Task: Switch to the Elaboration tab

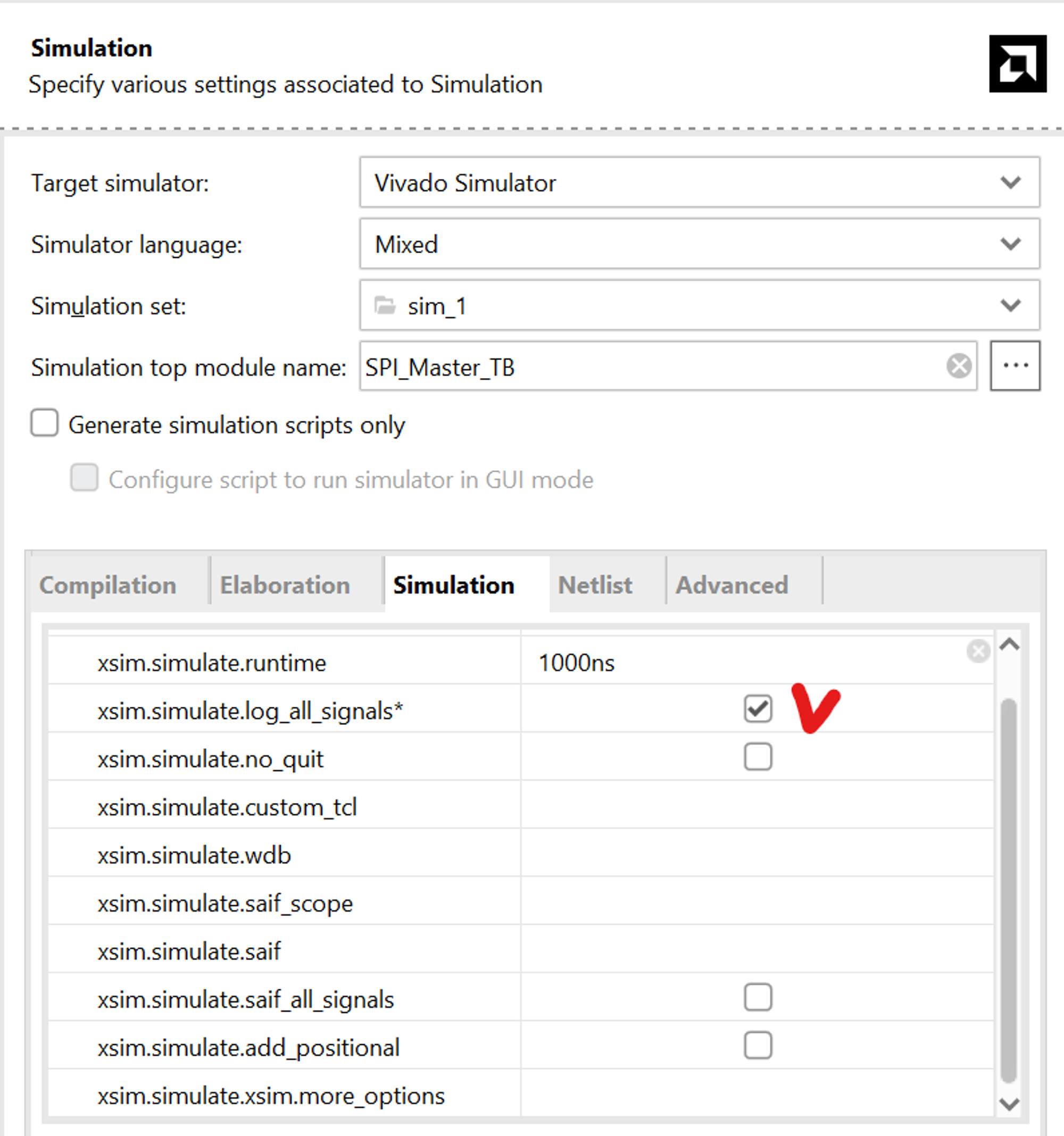Action: pos(285,585)
